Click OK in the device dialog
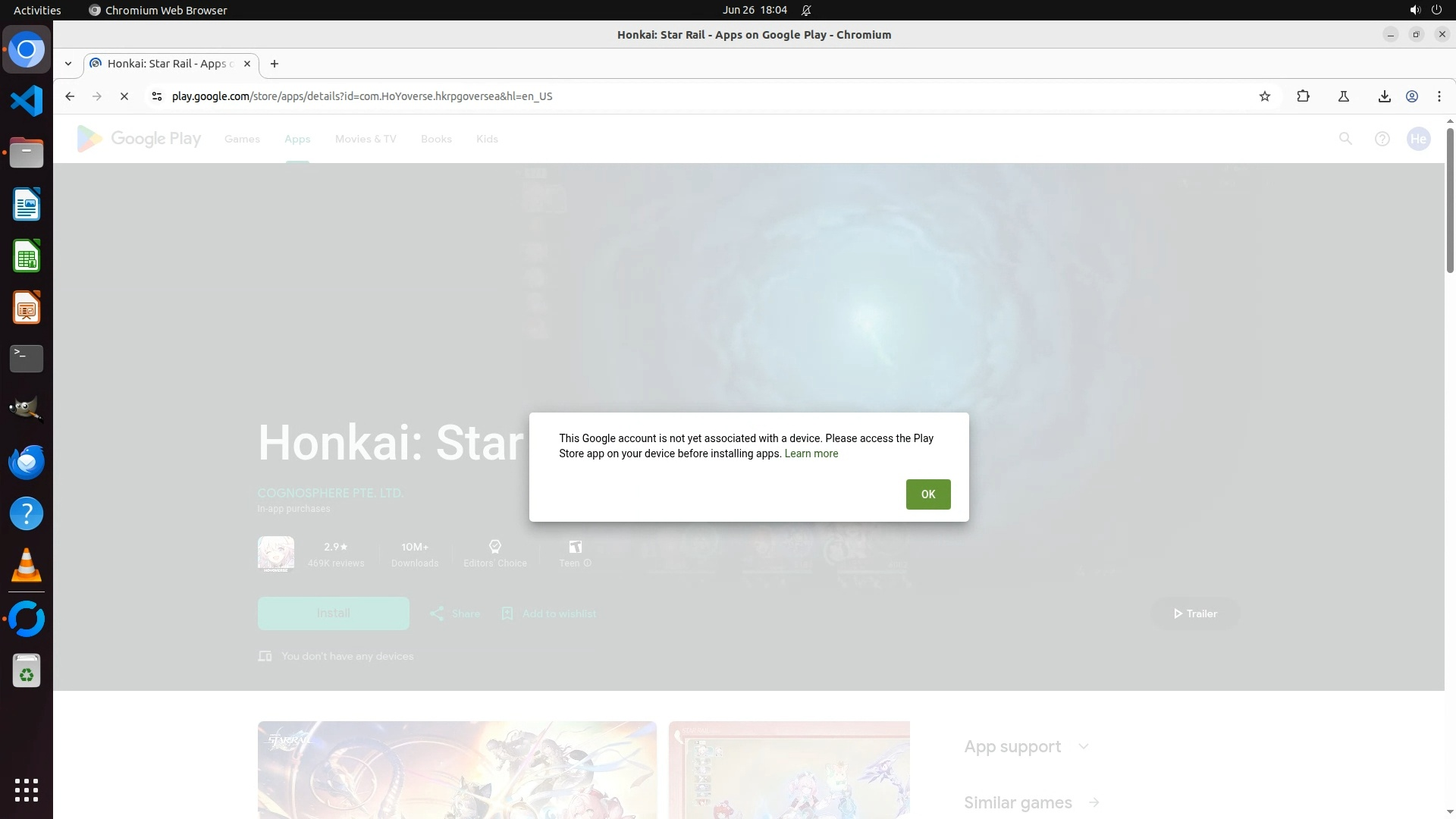1456x819 pixels. (x=927, y=494)
